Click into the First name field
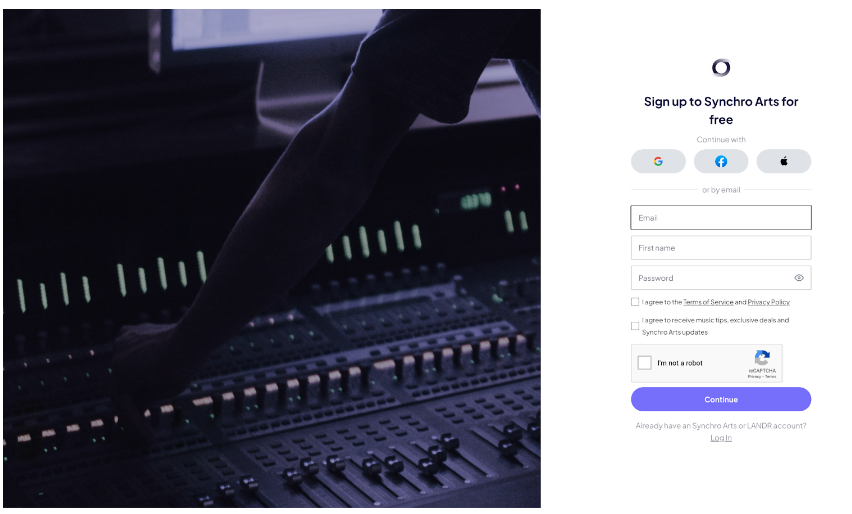The height and width of the screenshot is (514, 852). (x=721, y=248)
